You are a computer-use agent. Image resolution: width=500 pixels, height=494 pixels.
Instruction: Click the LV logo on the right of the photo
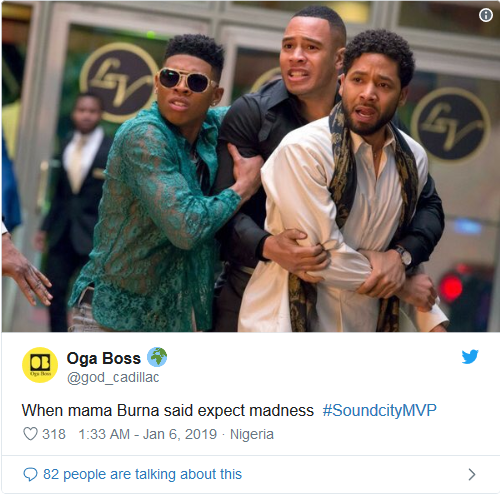[450, 124]
